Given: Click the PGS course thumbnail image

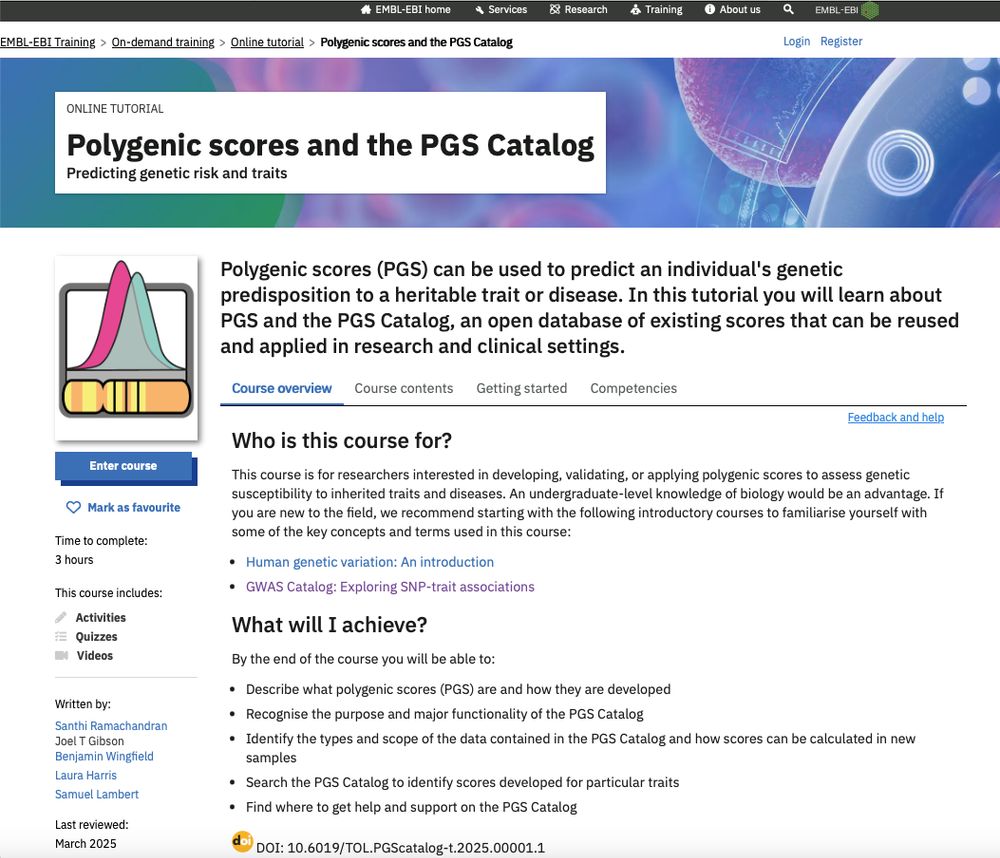Looking at the screenshot, I should pyautogui.click(x=126, y=348).
